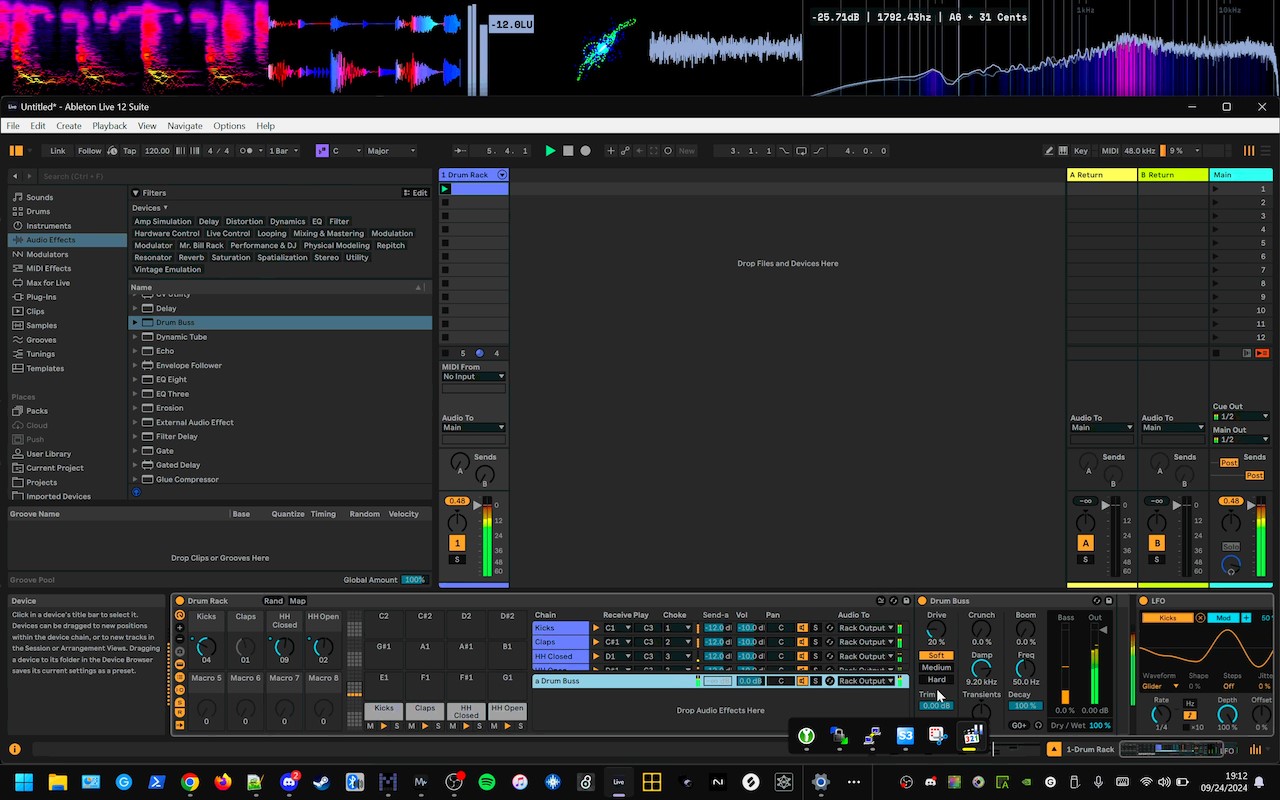
Task: Open the Modulators browser category
Action: coord(47,254)
